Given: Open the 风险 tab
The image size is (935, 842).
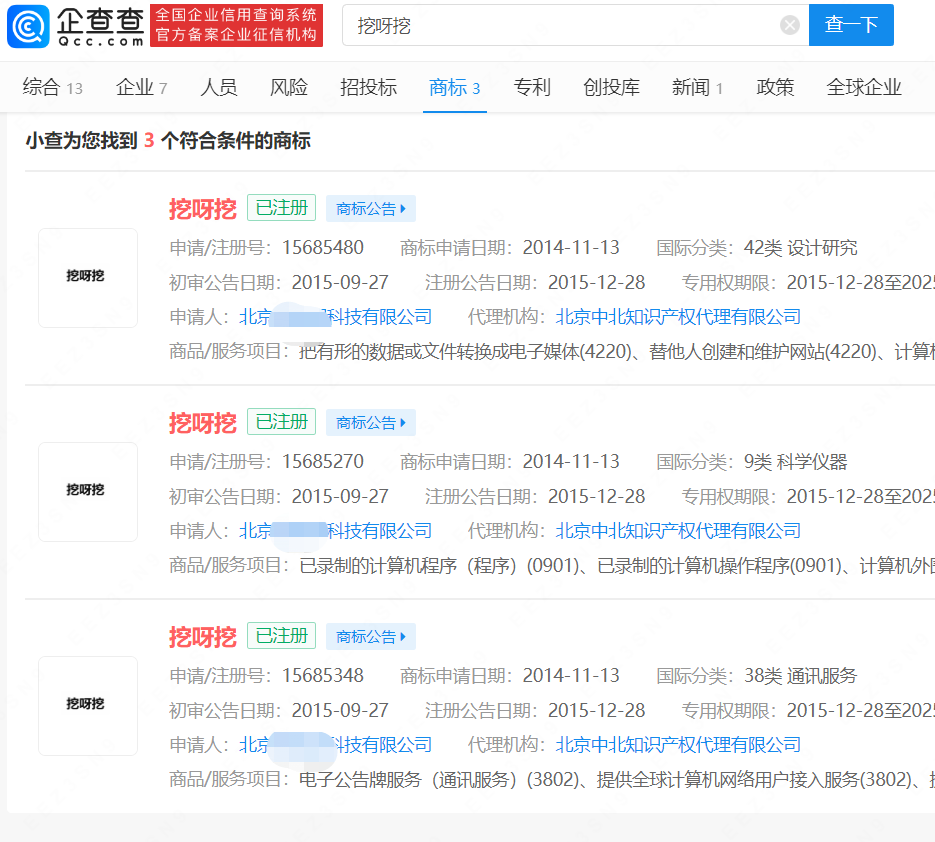Looking at the screenshot, I should (289, 88).
